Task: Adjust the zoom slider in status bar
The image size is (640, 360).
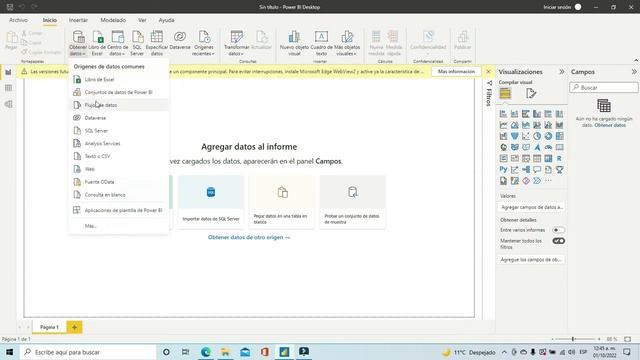Action: pos(573,339)
